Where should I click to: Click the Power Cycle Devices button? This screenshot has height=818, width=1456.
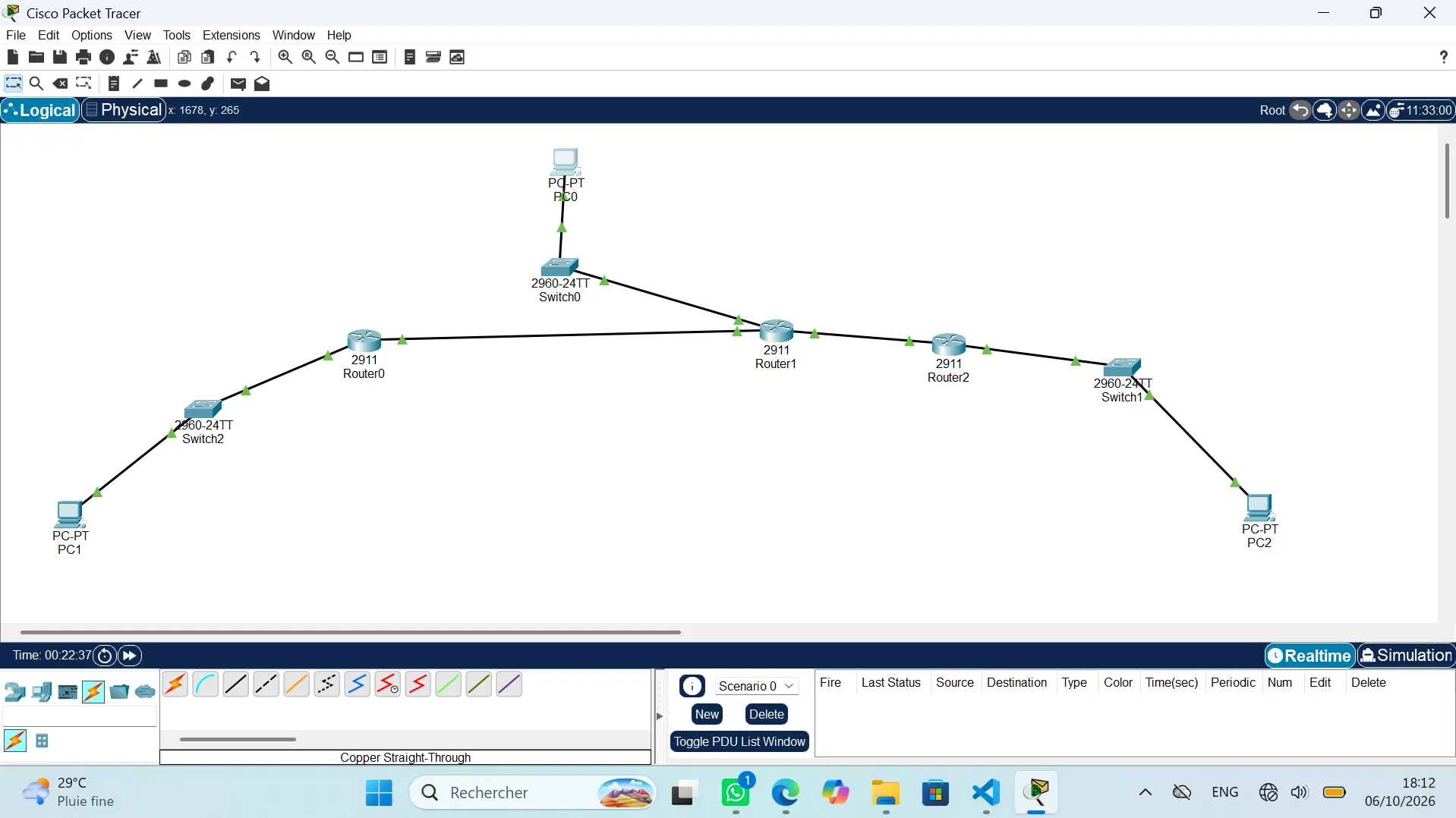click(105, 656)
